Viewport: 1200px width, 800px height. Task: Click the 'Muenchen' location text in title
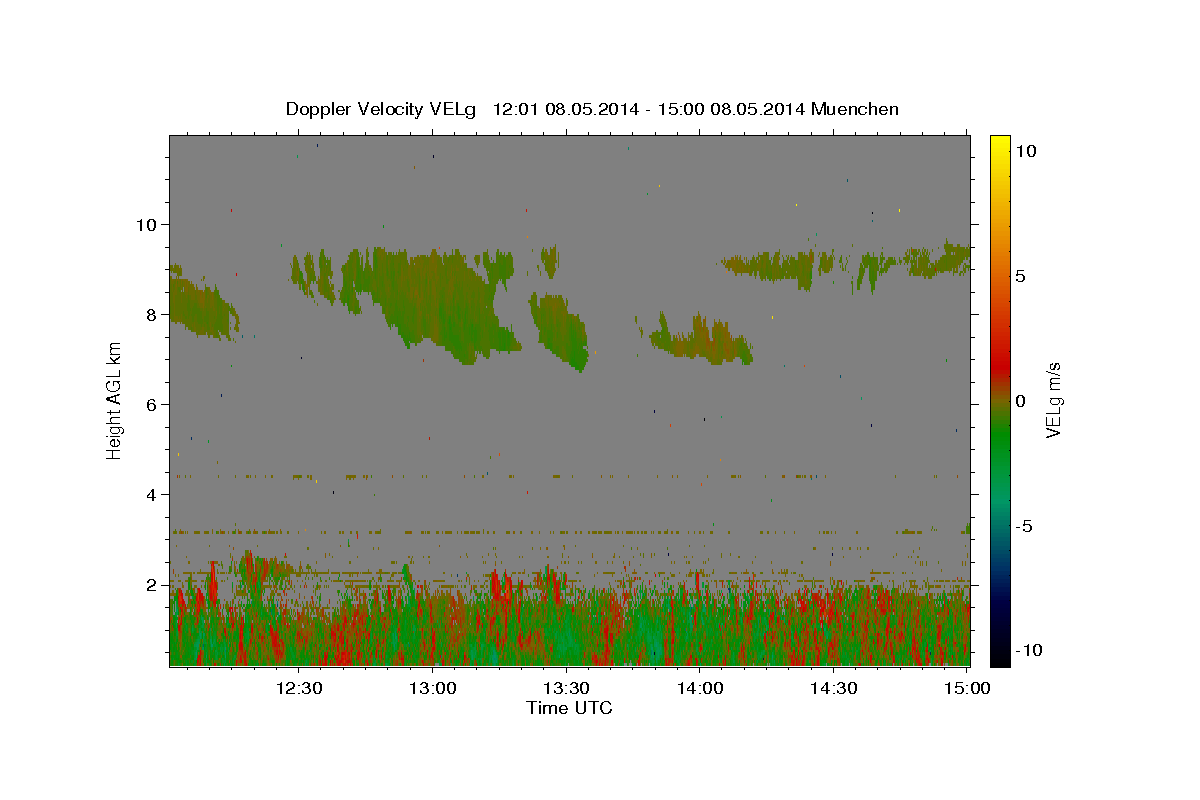click(855, 109)
